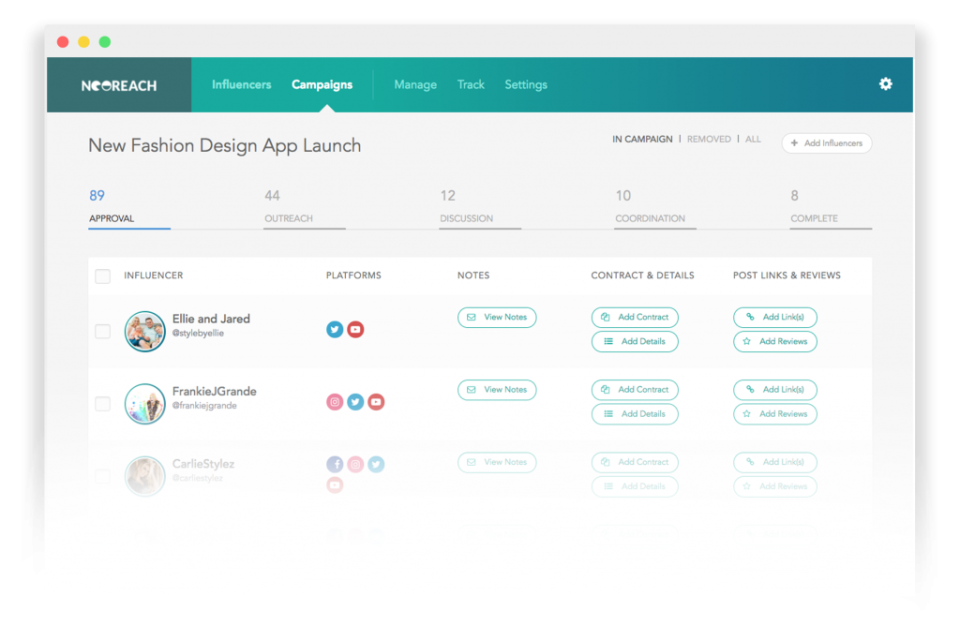Screen dimensions: 960x626
Task: Check the CarlieStylez row checkbox
Action: coord(103,476)
